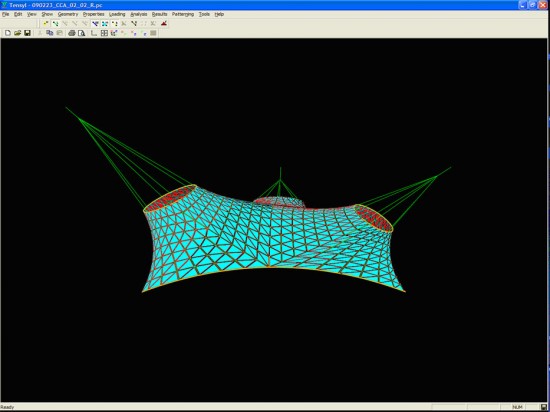
Task: Open a file with the folder icon
Action: [18, 33]
